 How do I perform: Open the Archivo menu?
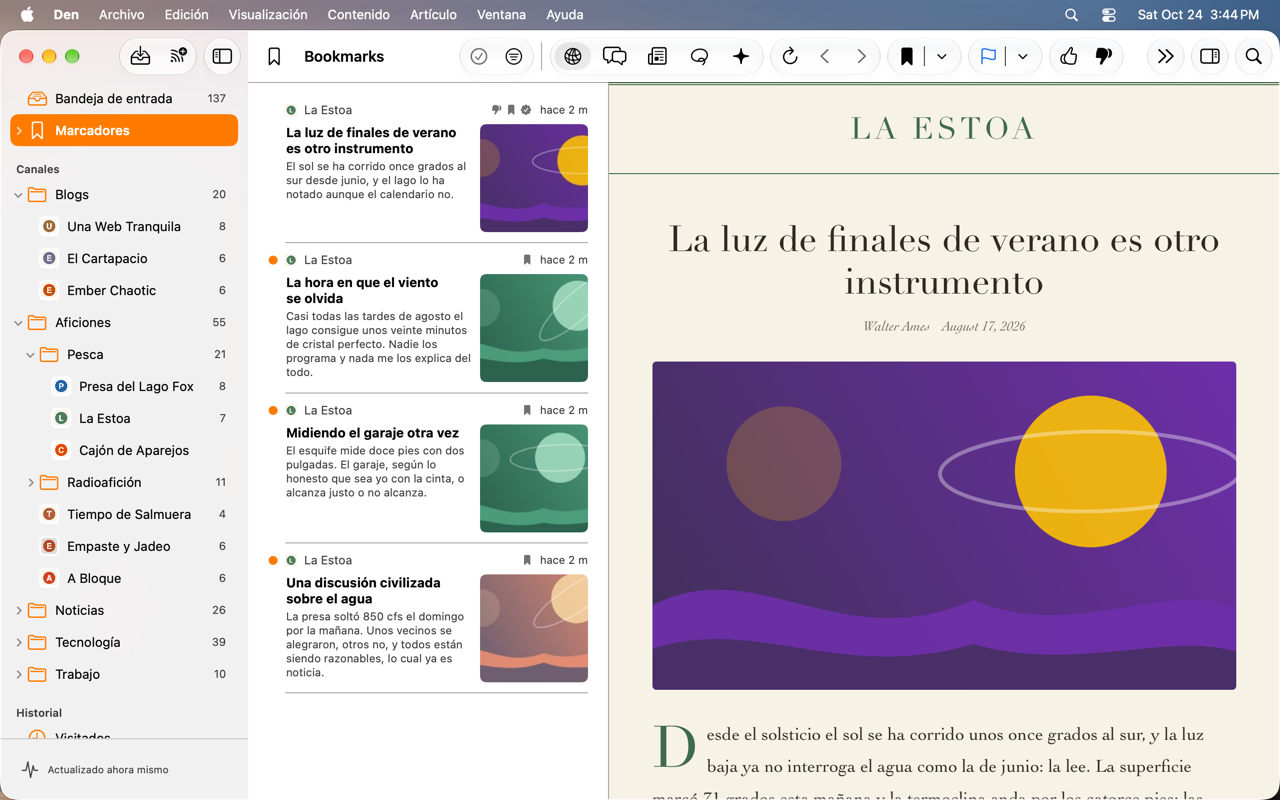[x=121, y=15]
